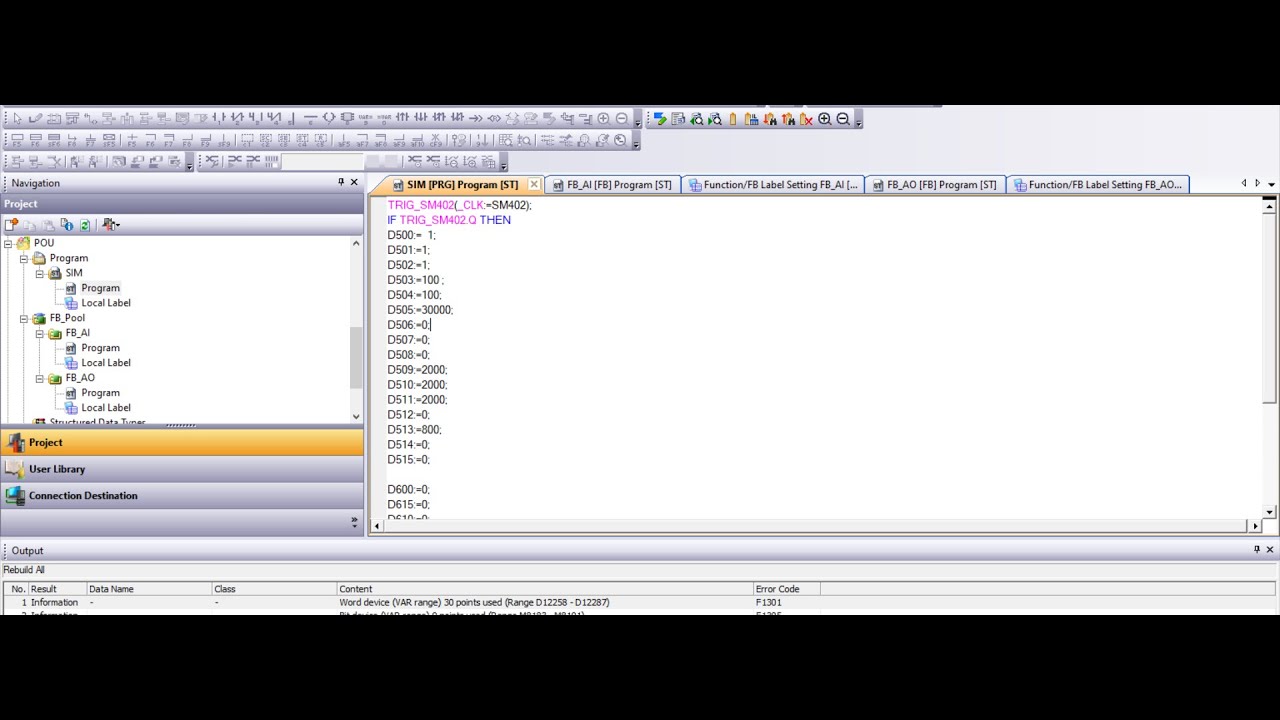This screenshot has height=720, width=1280.
Task: Open Program under FB_AO
Action: pyautogui.click(x=100, y=393)
